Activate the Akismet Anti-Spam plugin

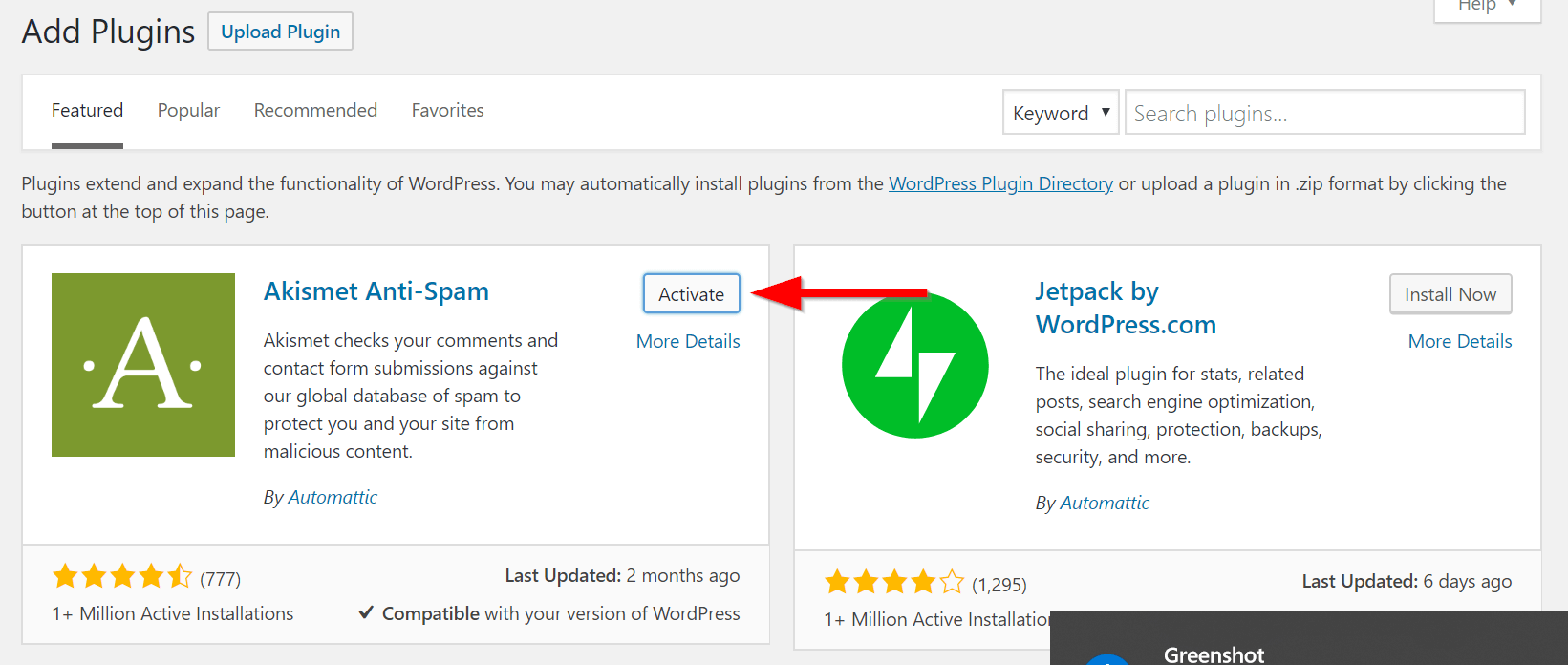[x=692, y=294]
